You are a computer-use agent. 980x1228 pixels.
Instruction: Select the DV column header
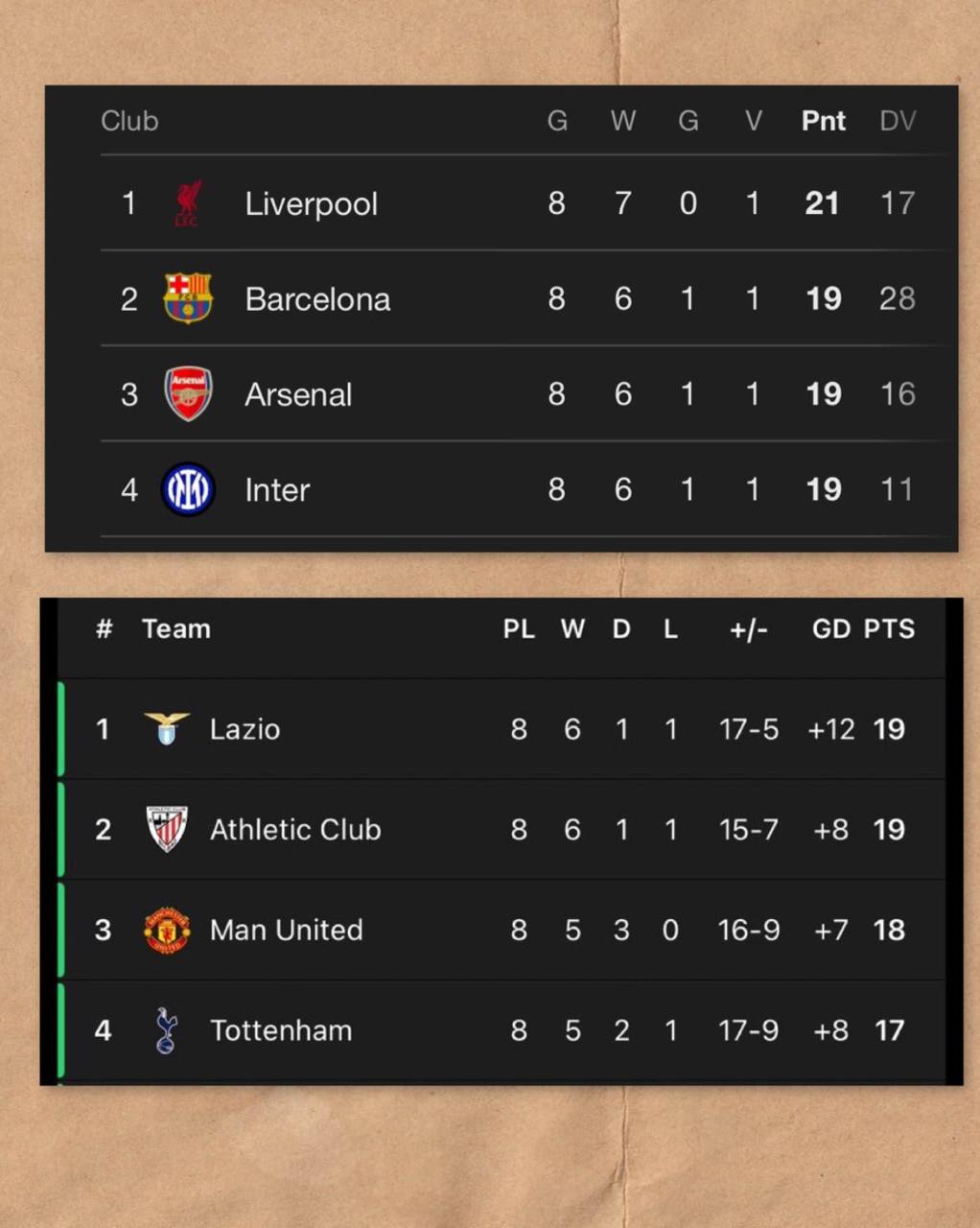pos(898,121)
